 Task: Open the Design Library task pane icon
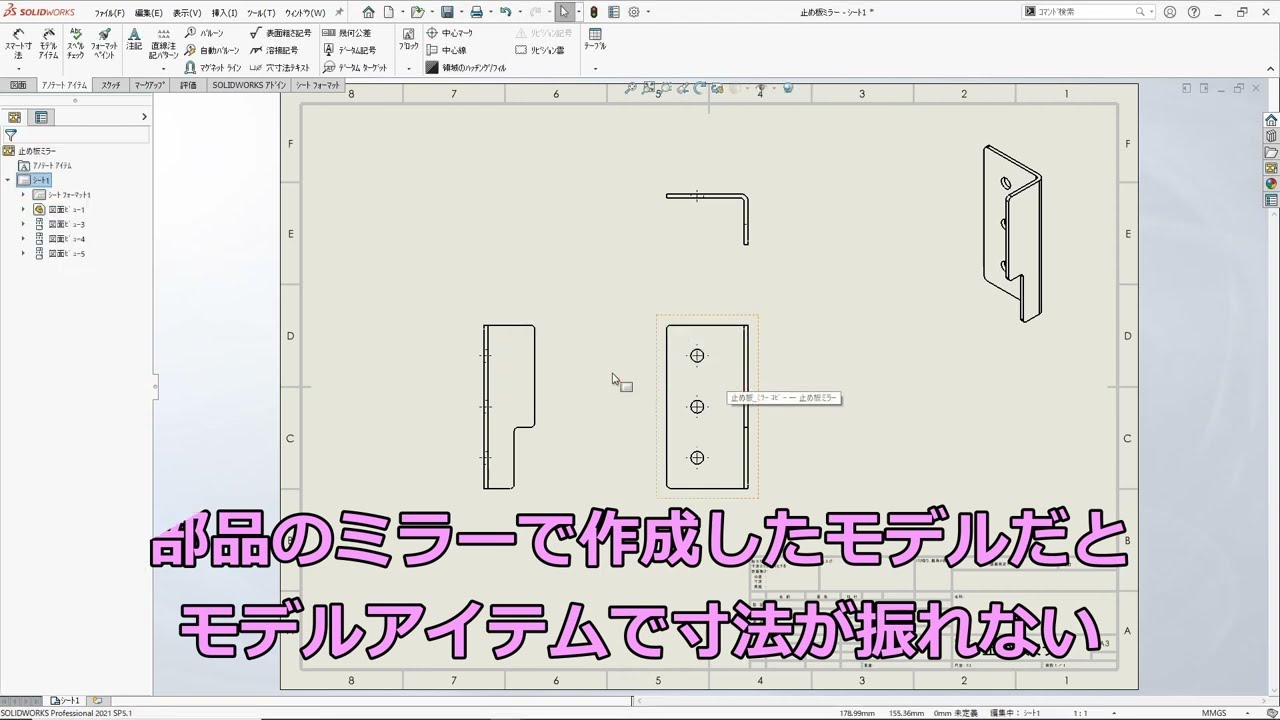coord(1271,136)
